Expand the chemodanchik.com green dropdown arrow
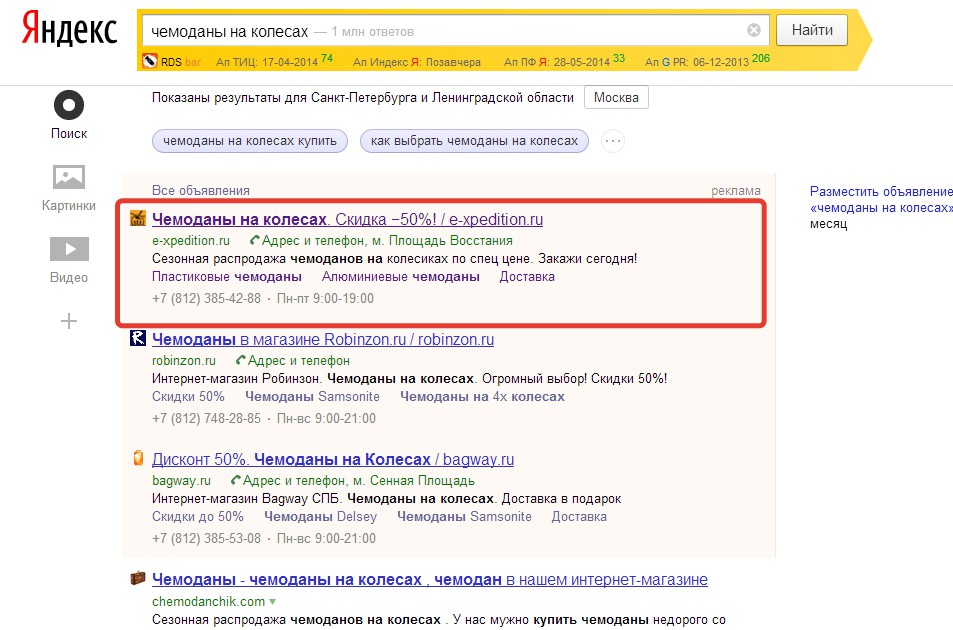 272,601
